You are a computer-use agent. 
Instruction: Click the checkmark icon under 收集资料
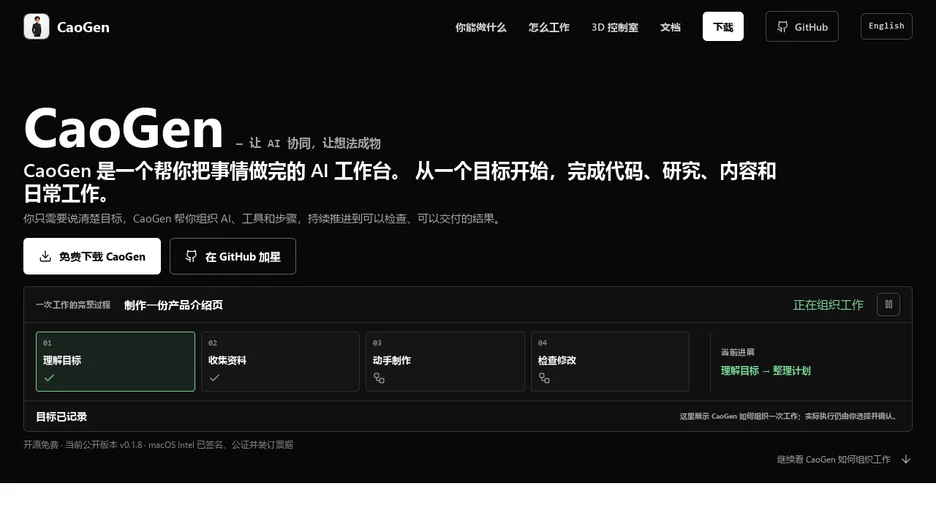[214, 378]
